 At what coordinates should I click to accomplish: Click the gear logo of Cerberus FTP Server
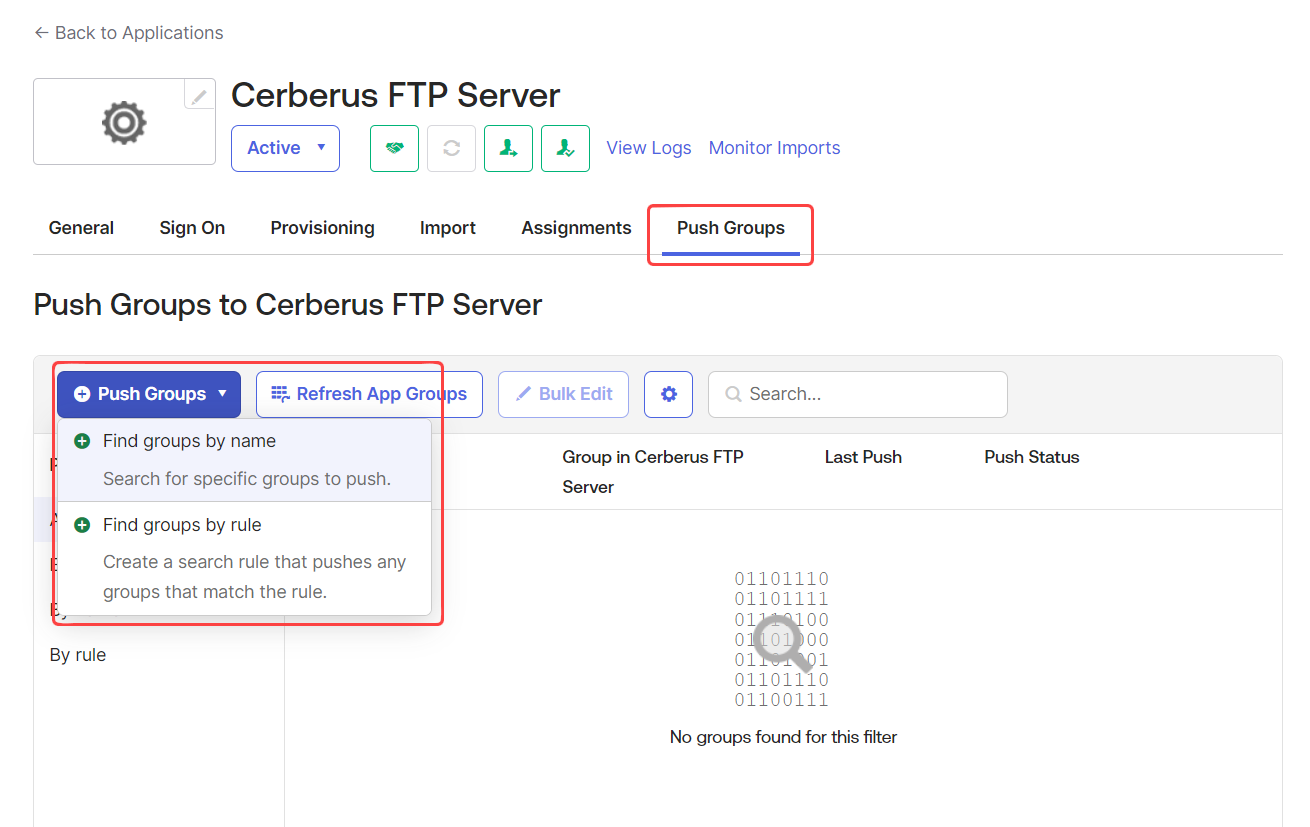click(x=124, y=123)
